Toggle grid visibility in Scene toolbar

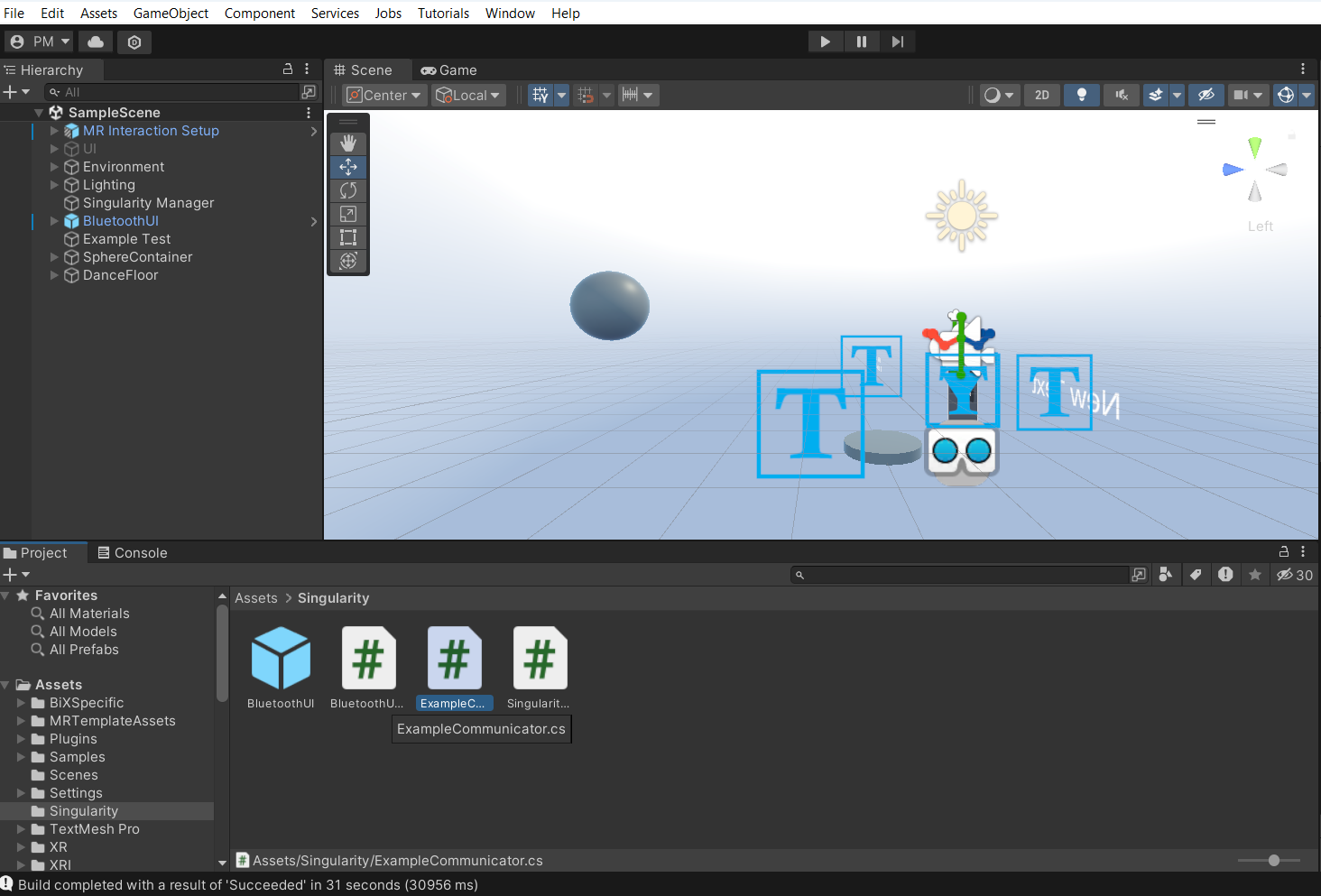click(540, 95)
